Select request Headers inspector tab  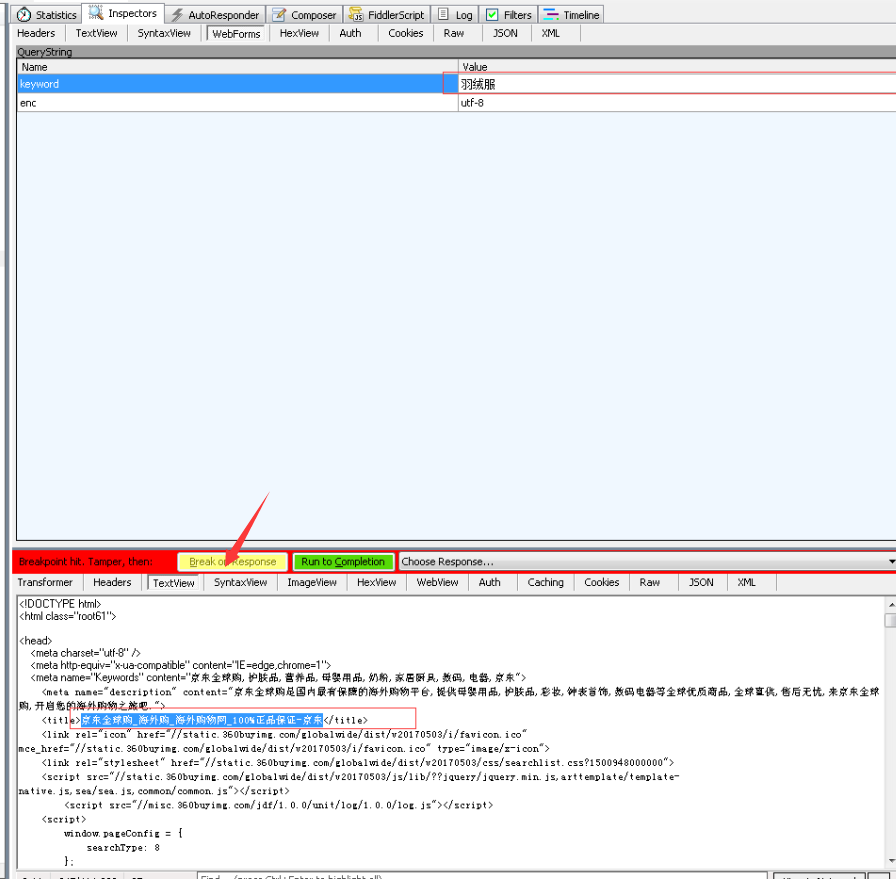pyautogui.click(x=36, y=33)
